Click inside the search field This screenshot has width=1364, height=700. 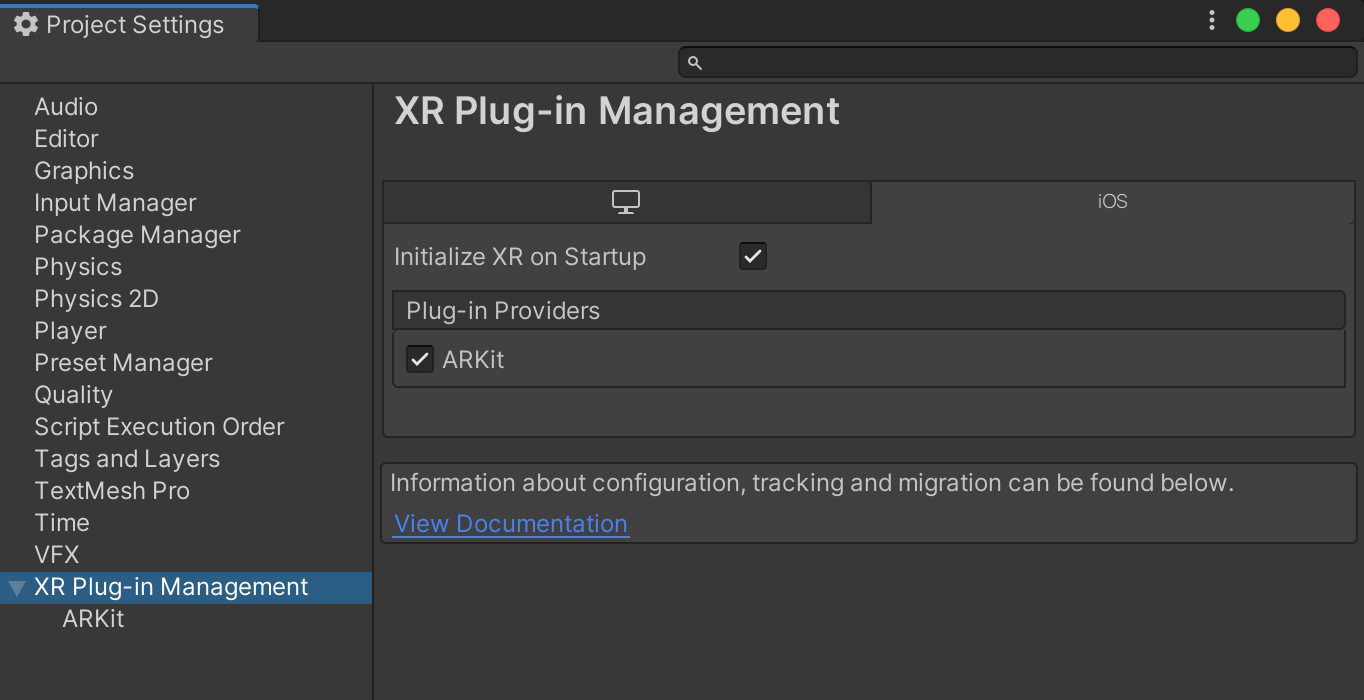(1000, 61)
